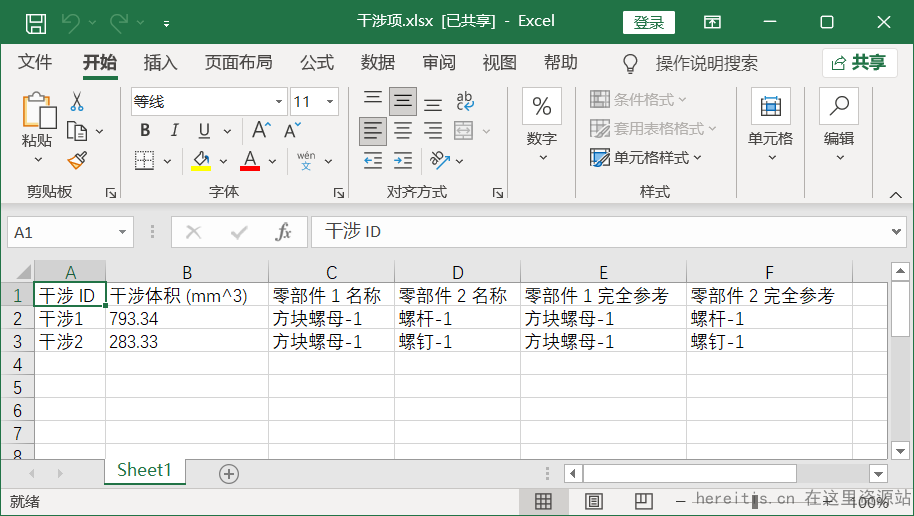Toggle Underline formatting
The height and width of the screenshot is (516, 914).
tap(204, 131)
